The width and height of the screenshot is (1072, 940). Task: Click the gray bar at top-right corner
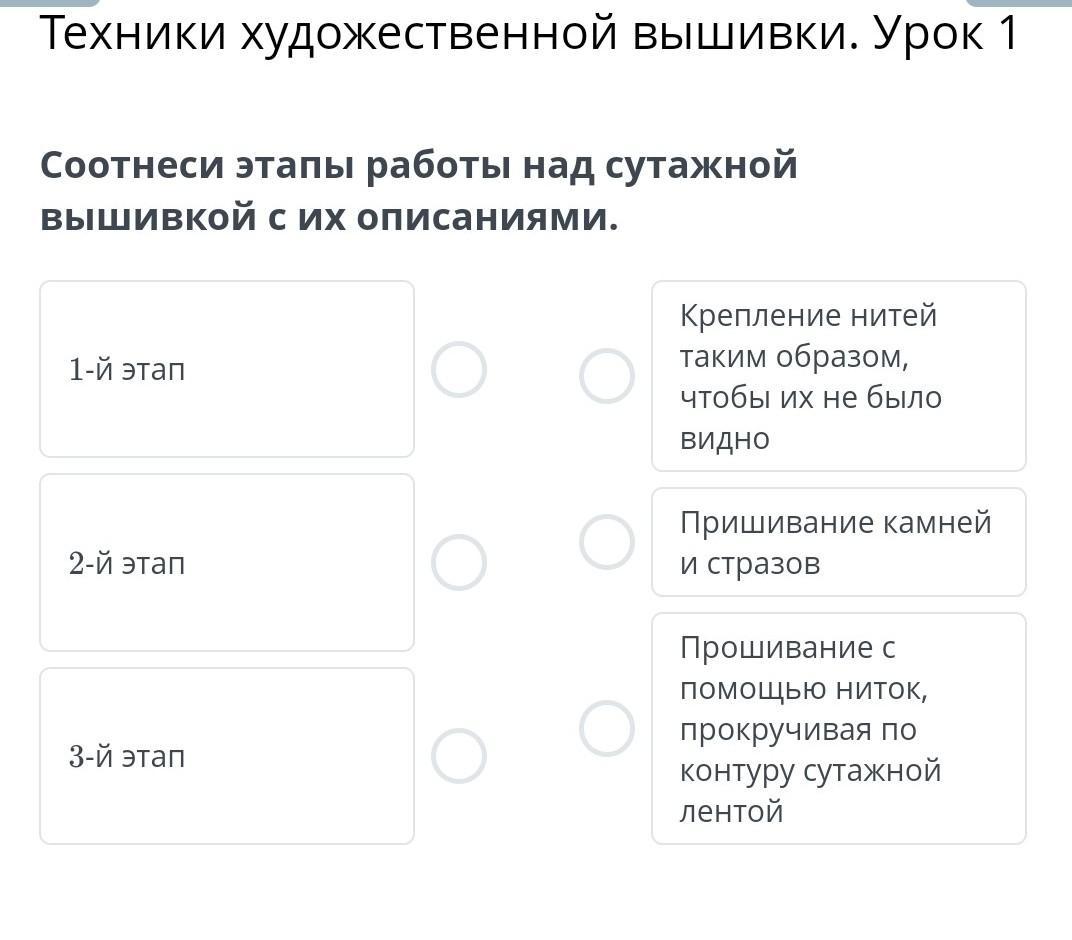pyautogui.click(x=1018, y=3)
